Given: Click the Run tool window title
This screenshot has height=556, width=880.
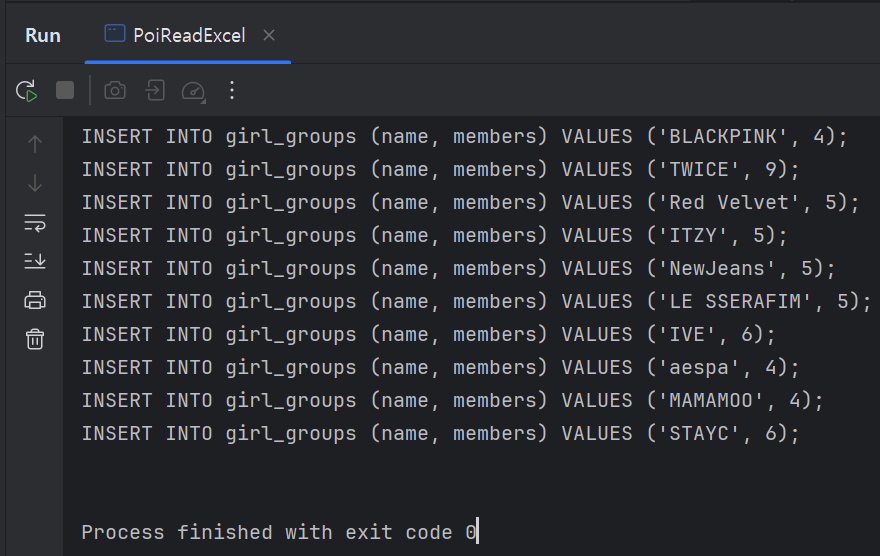Looking at the screenshot, I should pos(43,35).
